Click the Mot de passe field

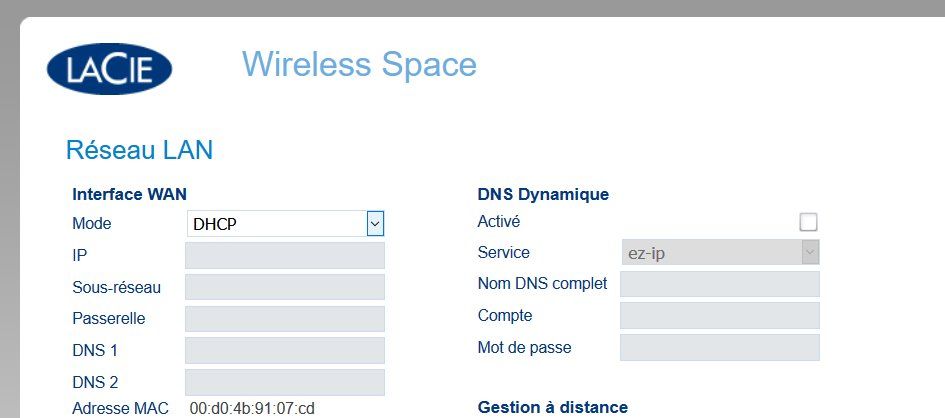(719, 348)
